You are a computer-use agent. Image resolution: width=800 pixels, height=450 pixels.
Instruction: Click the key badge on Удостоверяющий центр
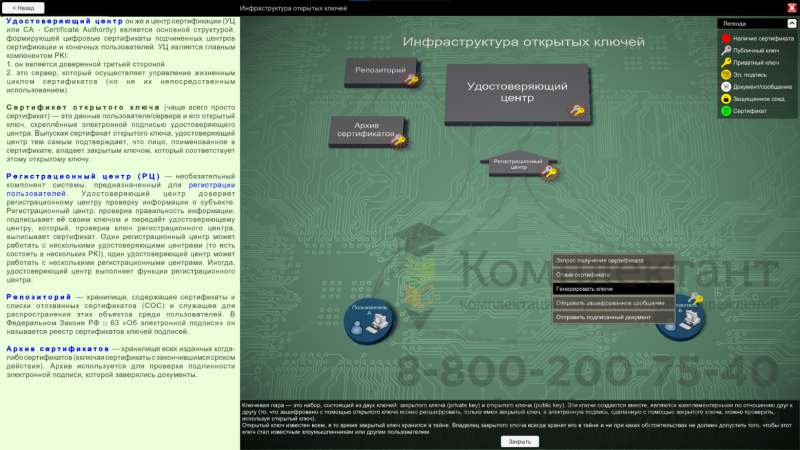pos(577,111)
